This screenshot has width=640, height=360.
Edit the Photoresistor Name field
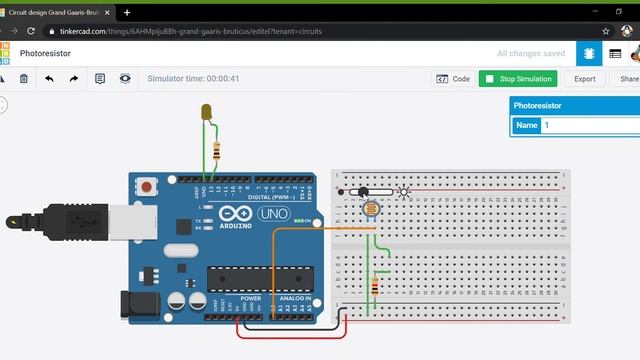pyautogui.click(x=590, y=125)
